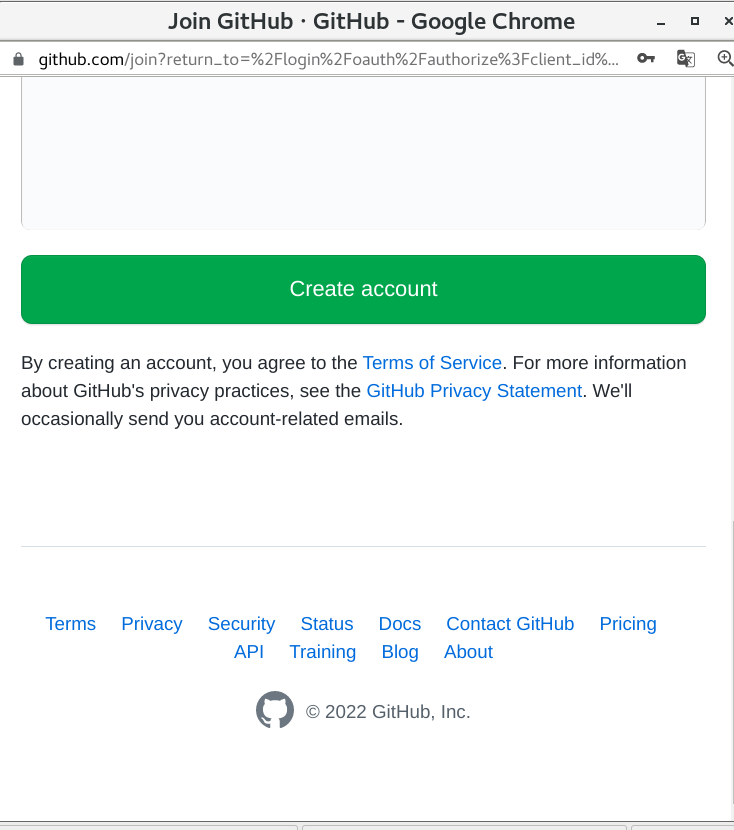Image resolution: width=734 pixels, height=830 pixels.
Task: Click the site security lock icon
Action: coord(17,59)
